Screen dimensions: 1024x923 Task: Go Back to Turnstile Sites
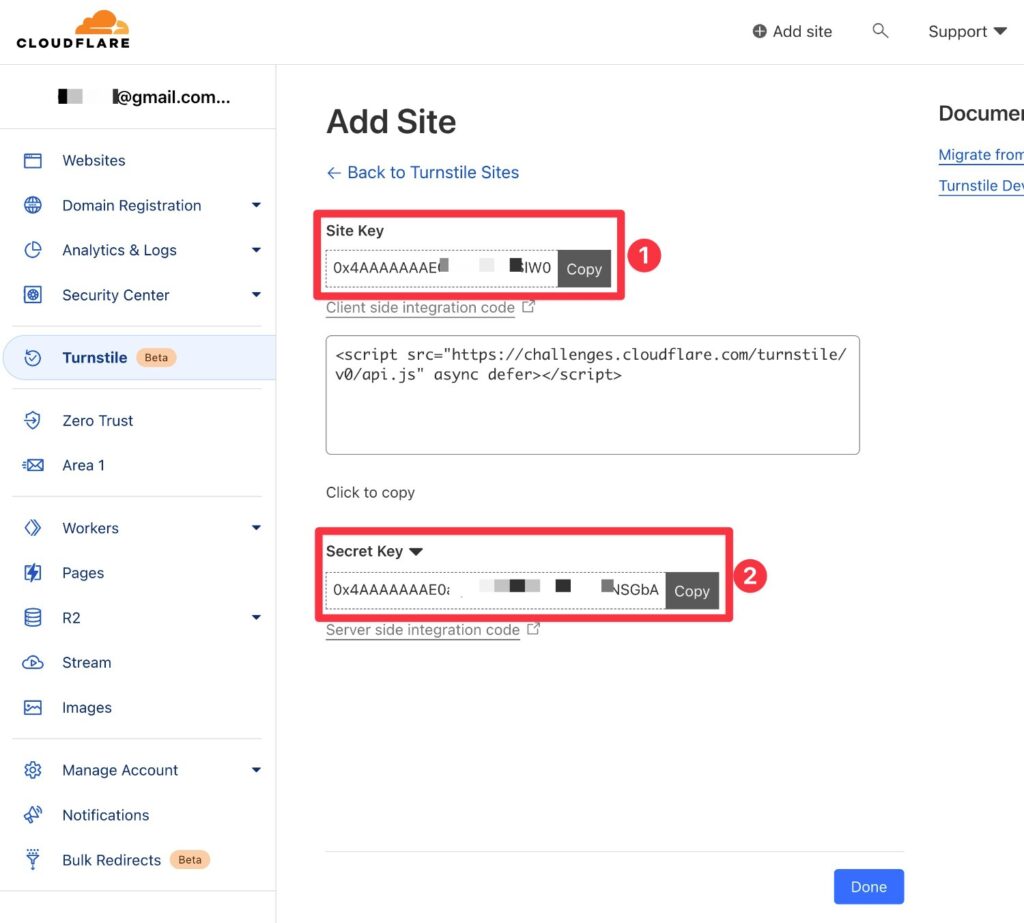coord(422,172)
